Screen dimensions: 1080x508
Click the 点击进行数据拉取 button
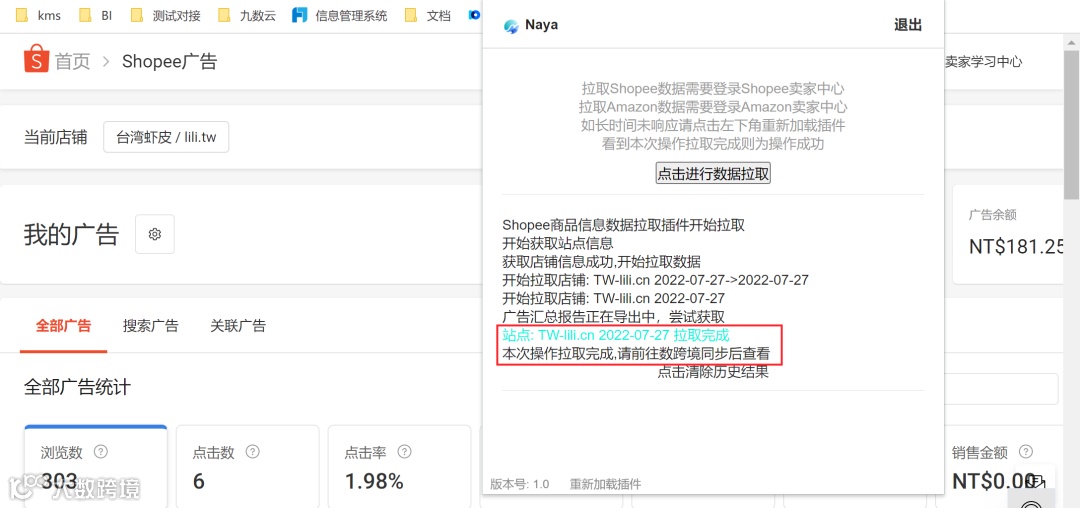click(713, 174)
